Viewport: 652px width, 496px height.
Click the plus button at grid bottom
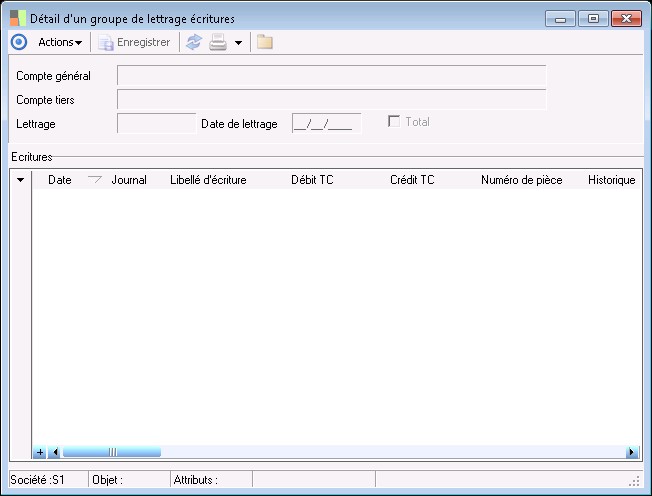pyautogui.click(x=40, y=452)
